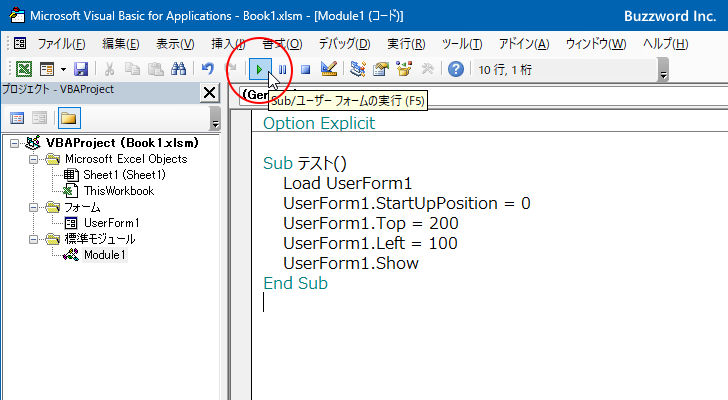
Task: Click the UserForm1.Show line
Action: pos(351,263)
